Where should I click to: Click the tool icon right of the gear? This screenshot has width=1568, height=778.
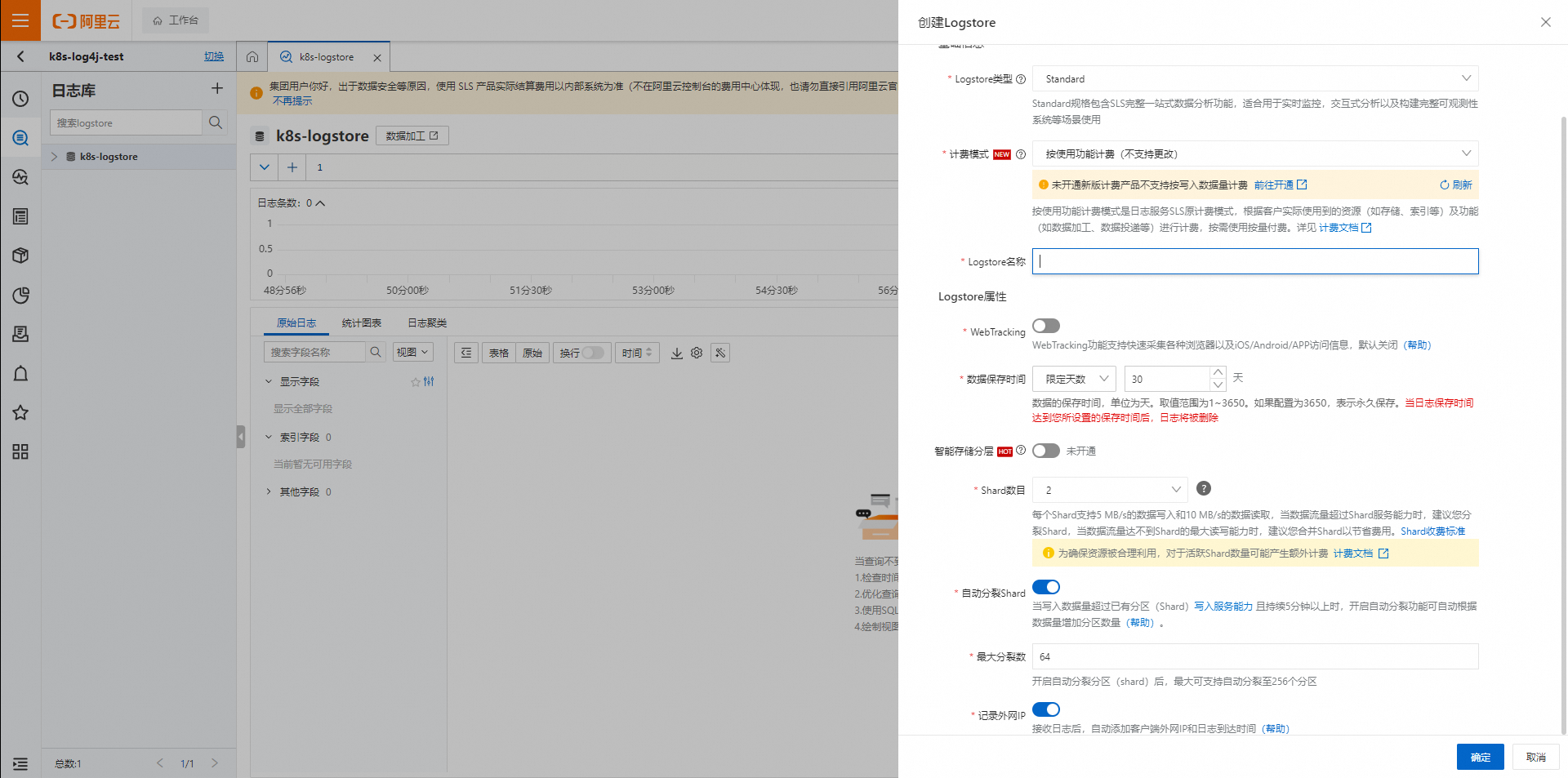click(720, 353)
